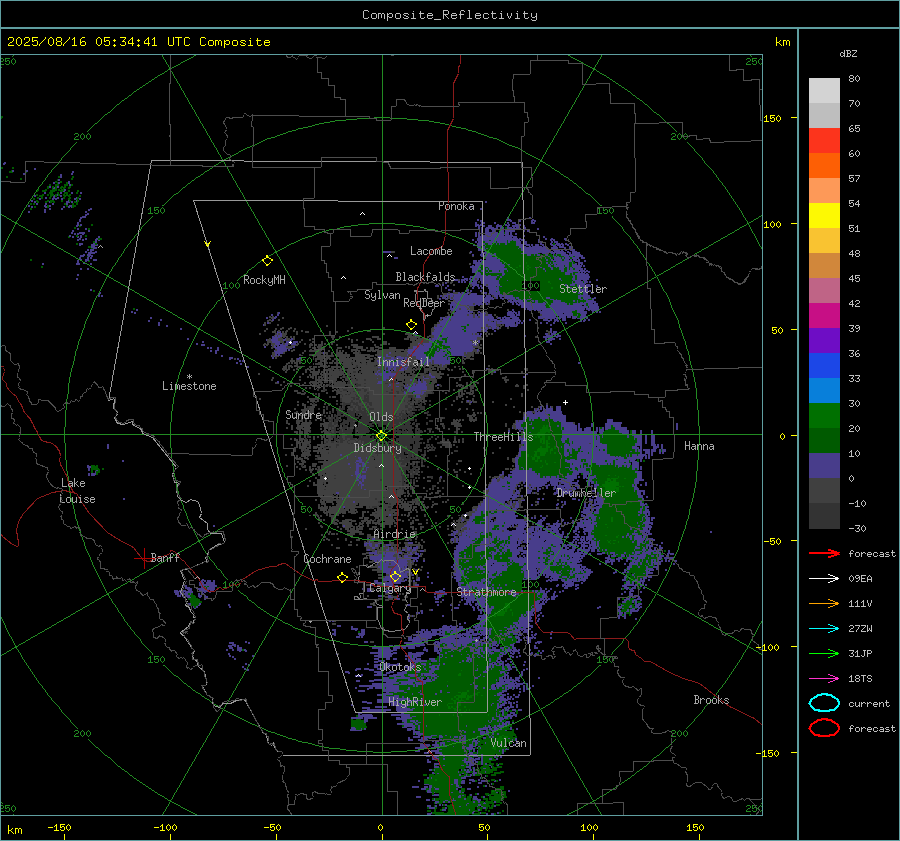Viewport: 900px width, 841px height.
Task: Click the Strathmore label
Action: point(487,592)
